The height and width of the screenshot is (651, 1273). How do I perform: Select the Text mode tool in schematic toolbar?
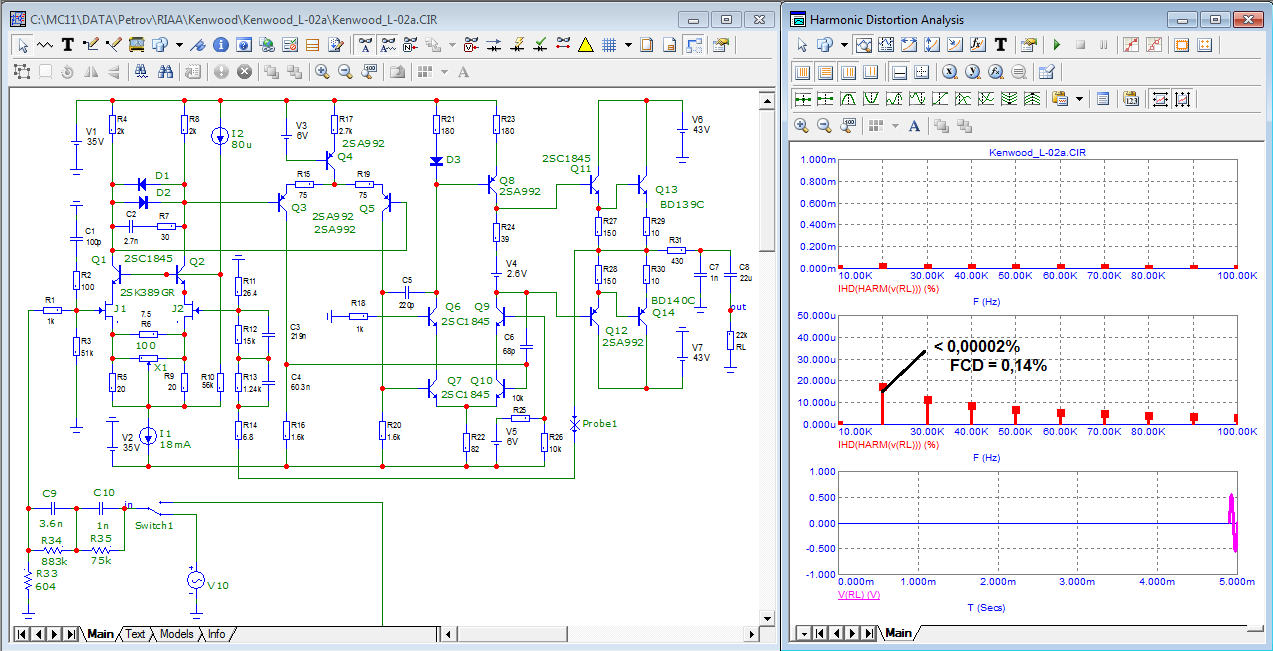[x=68, y=45]
